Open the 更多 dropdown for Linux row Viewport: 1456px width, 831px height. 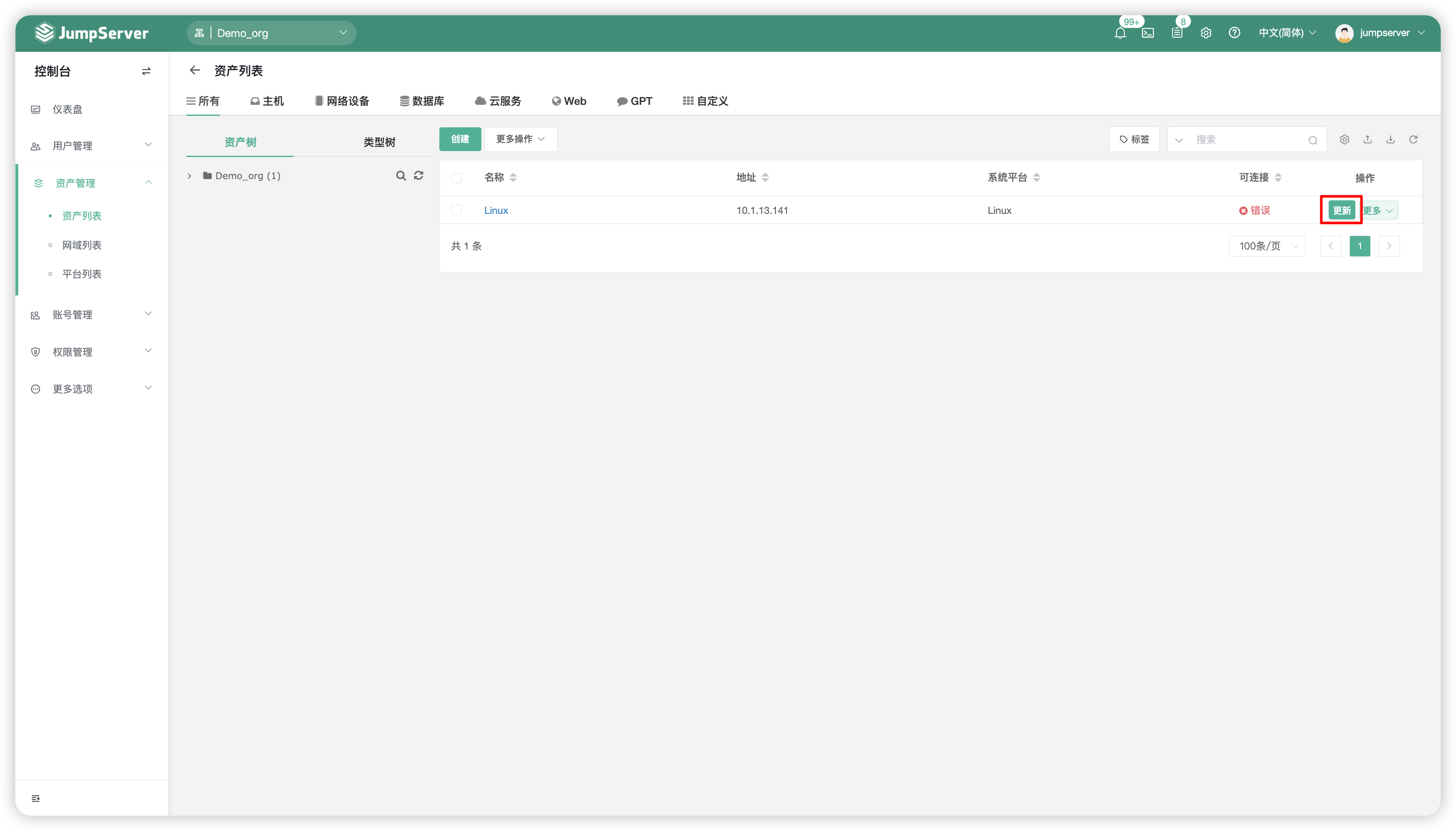click(1380, 211)
